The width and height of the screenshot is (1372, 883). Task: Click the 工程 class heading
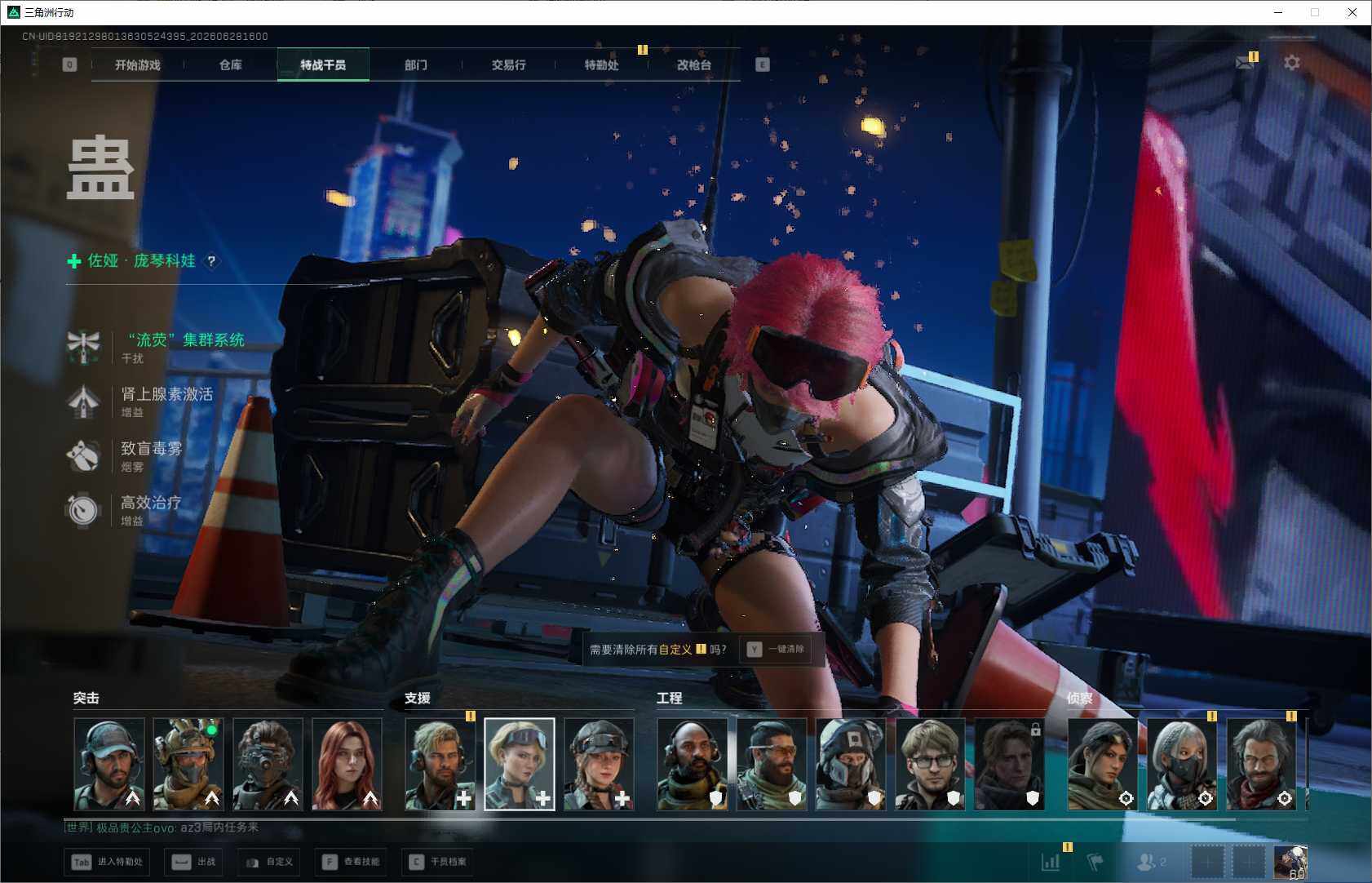pos(670,699)
